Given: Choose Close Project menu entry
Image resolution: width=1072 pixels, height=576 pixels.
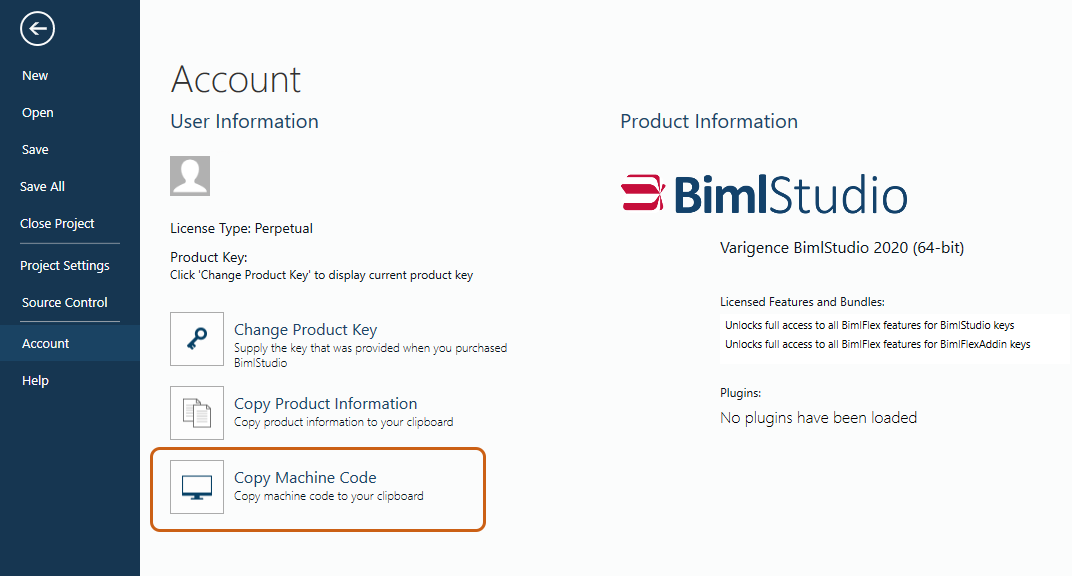Looking at the screenshot, I should [x=57, y=223].
